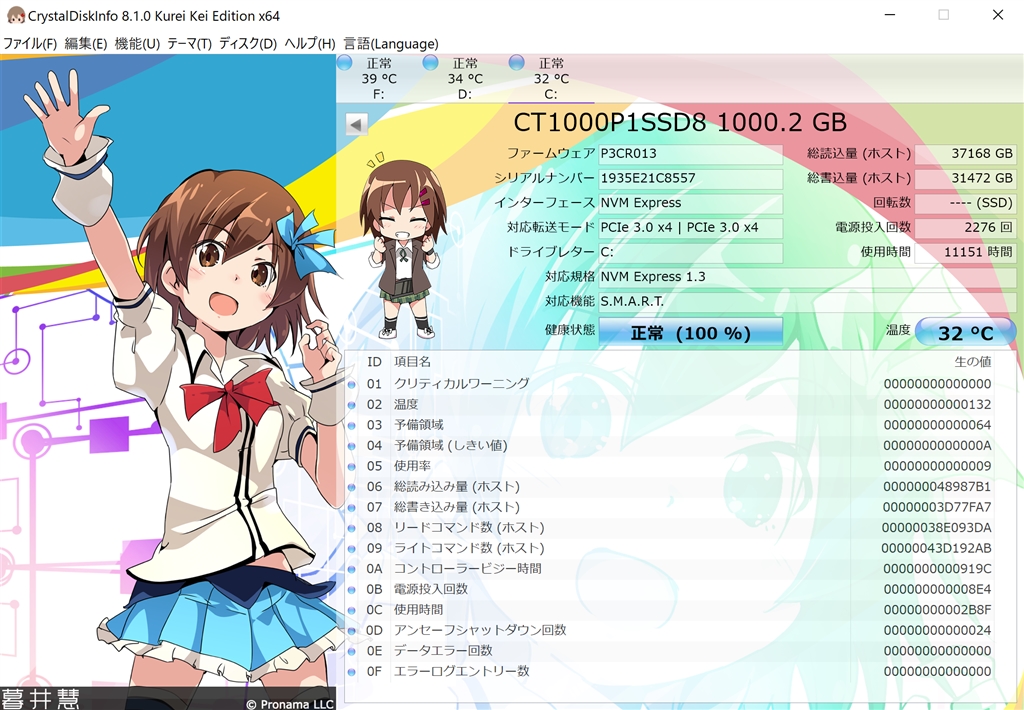
Task: Open the ヘルプ(H) menu
Action: 310,44
